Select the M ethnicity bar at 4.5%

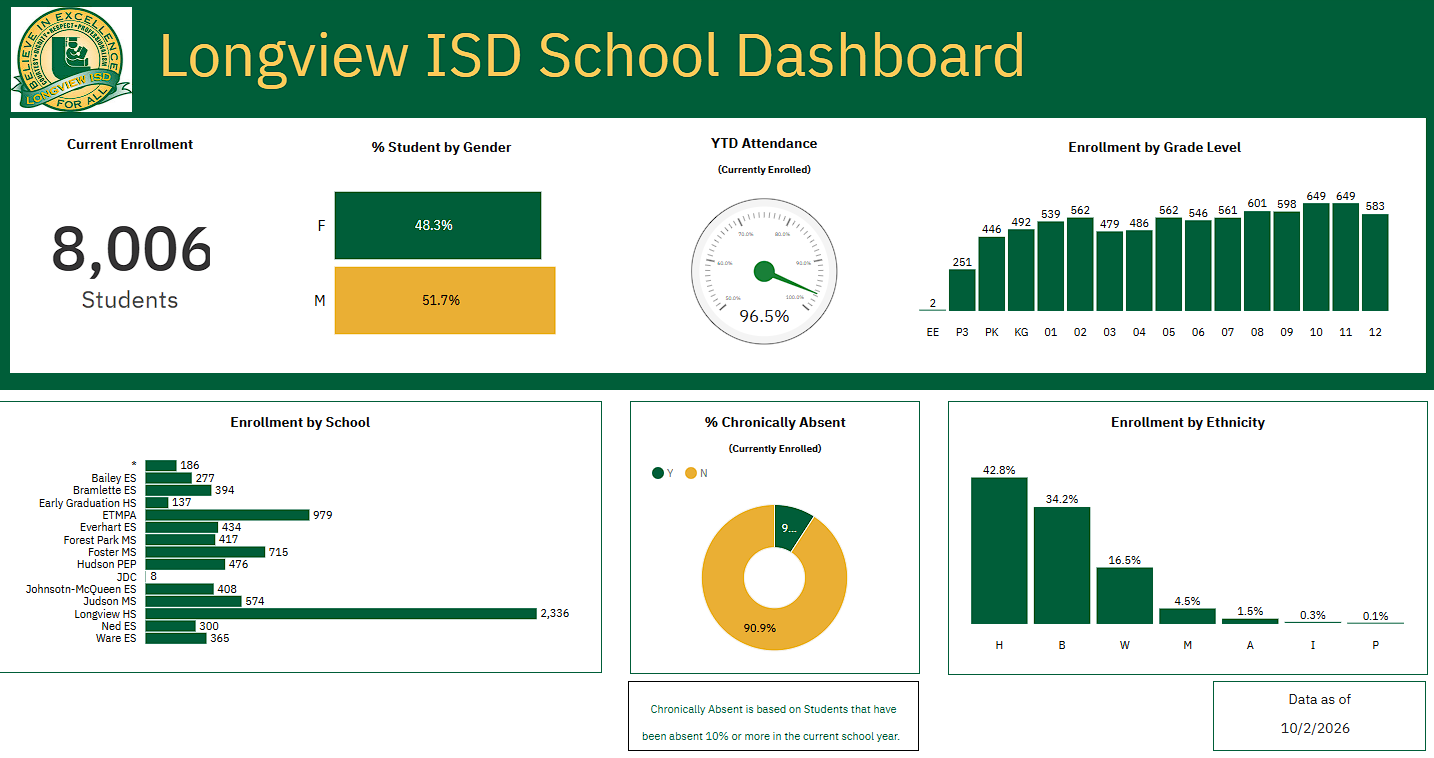[x=1187, y=616]
